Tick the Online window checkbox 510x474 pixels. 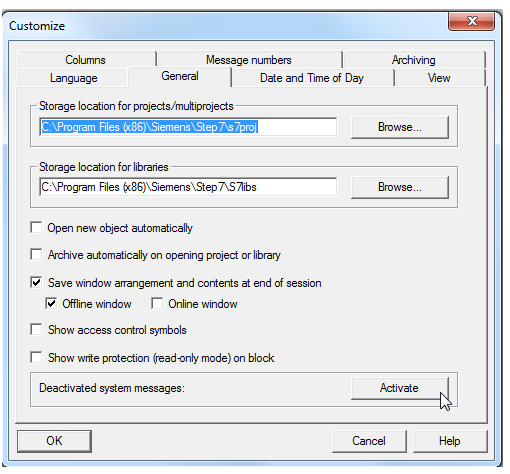(157, 304)
